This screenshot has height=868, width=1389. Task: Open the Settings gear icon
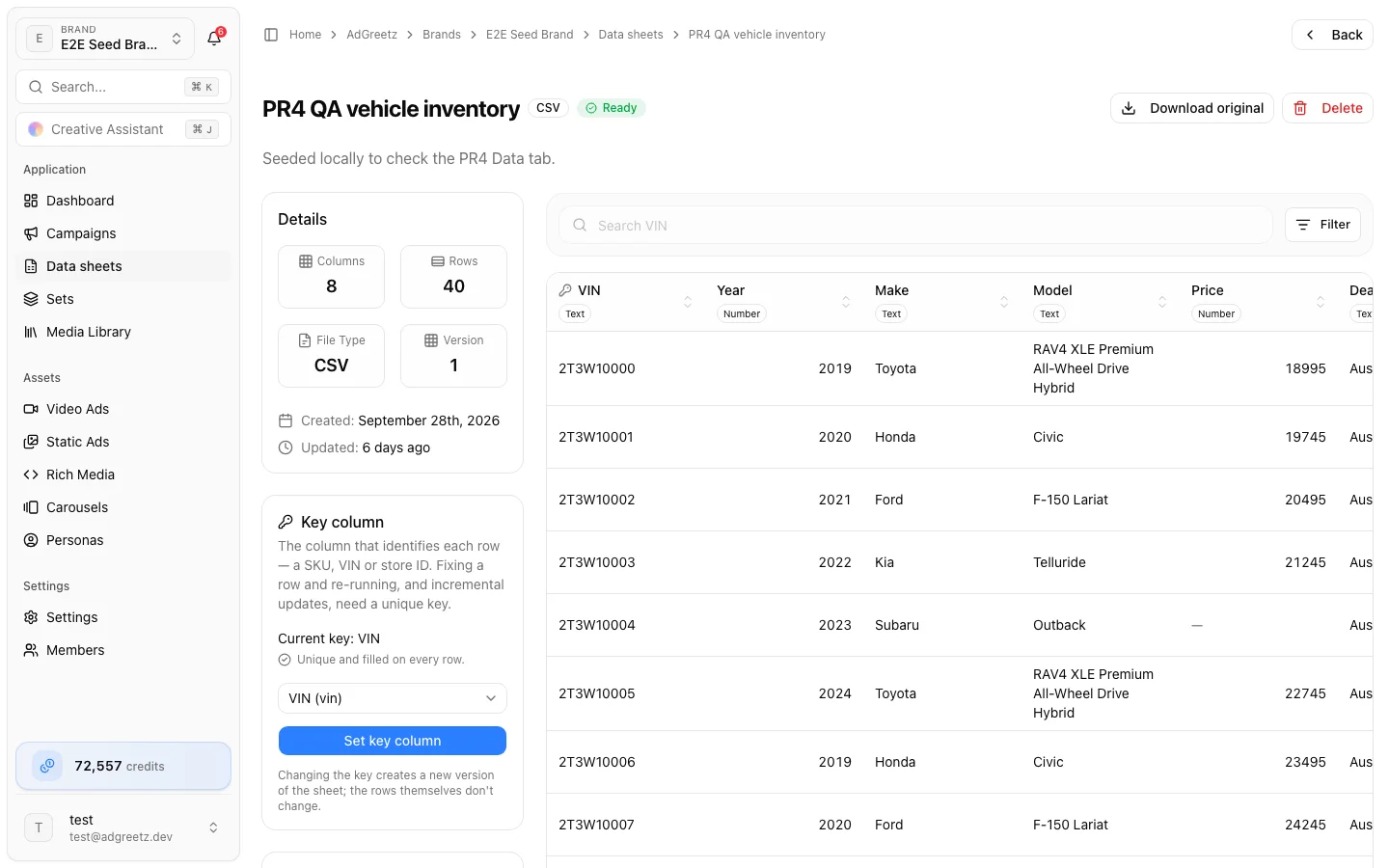(x=31, y=617)
